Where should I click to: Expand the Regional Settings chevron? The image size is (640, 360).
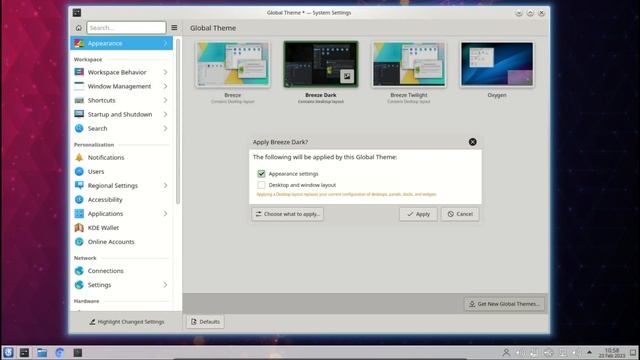click(165, 185)
